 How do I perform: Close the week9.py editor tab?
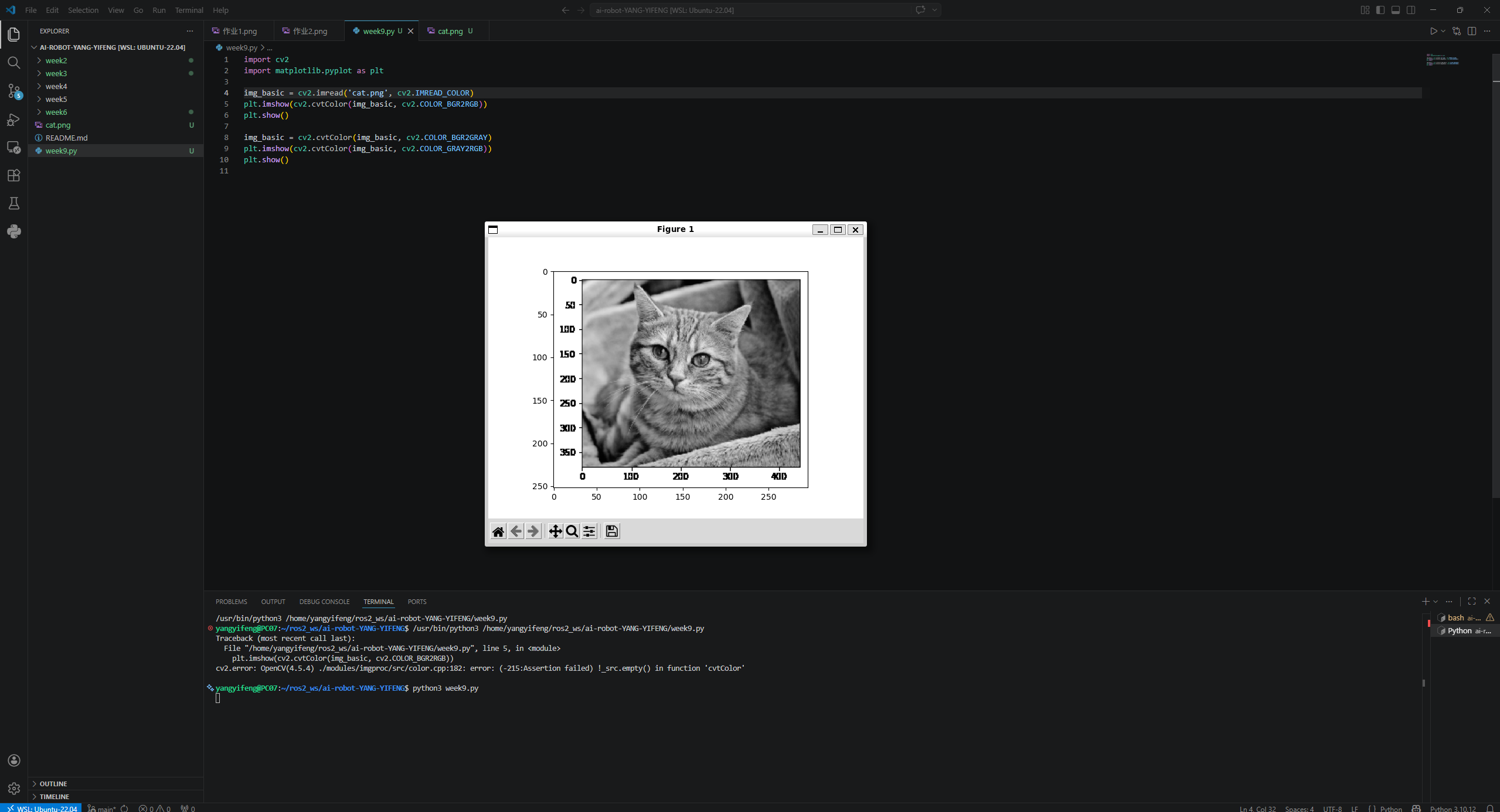point(411,31)
